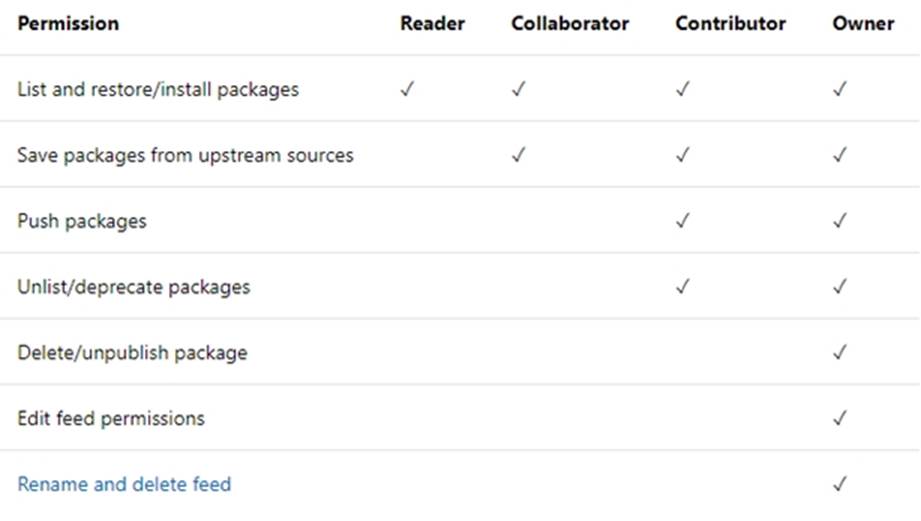921x521 pixels.
Task: Click the Contributor checkmark for Unlist/deprecate packages
Action: 683,287
